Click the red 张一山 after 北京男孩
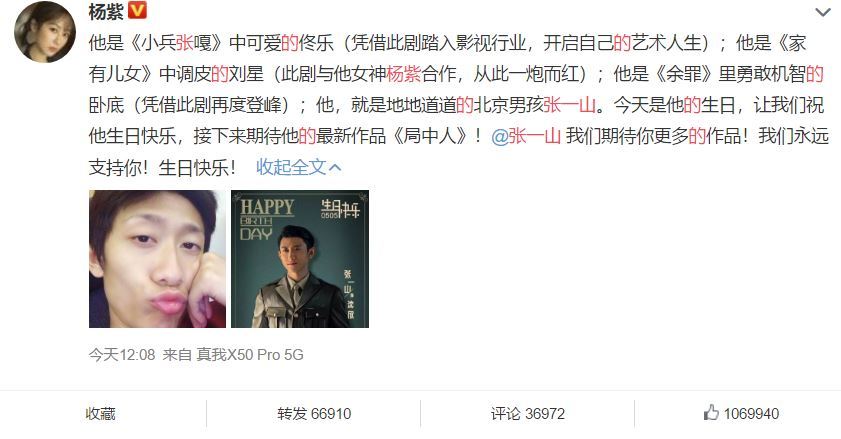 click(569, 105)
